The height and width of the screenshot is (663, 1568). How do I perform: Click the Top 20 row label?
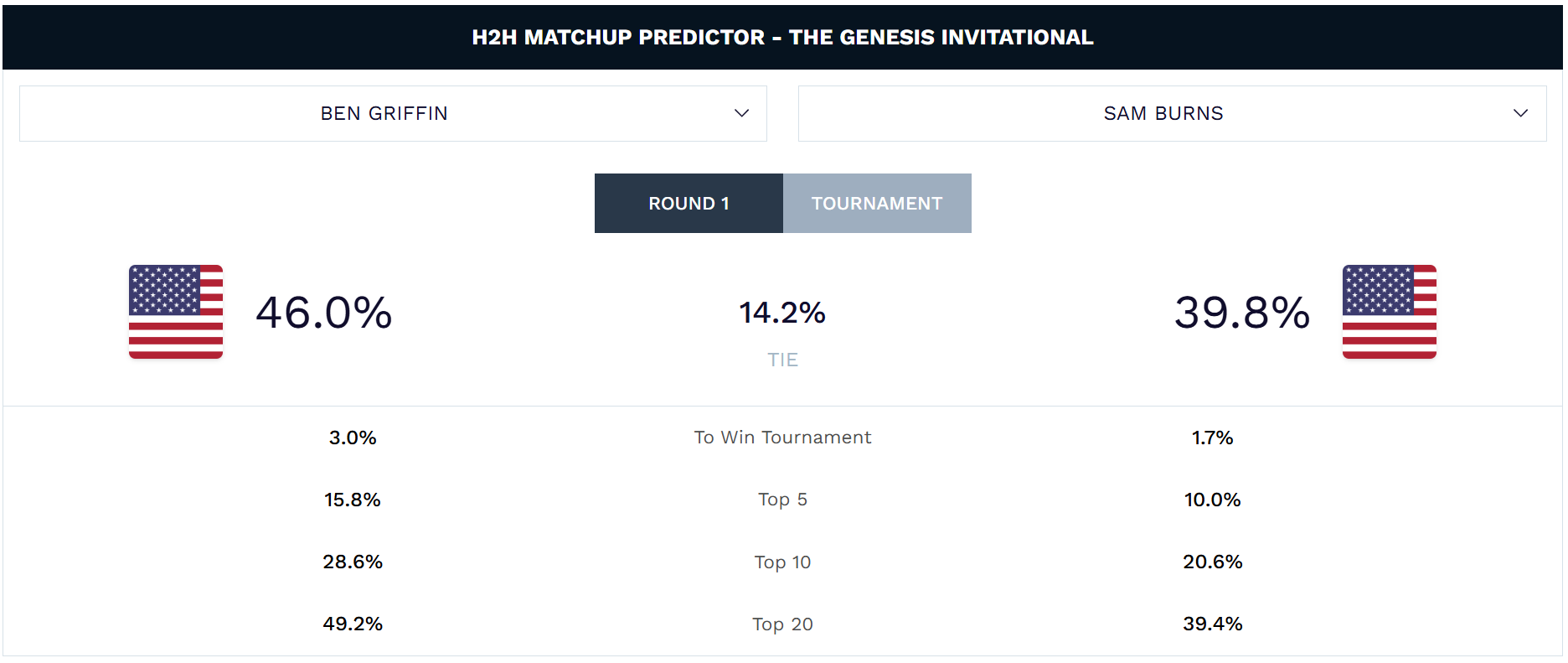tap(782, 624)
